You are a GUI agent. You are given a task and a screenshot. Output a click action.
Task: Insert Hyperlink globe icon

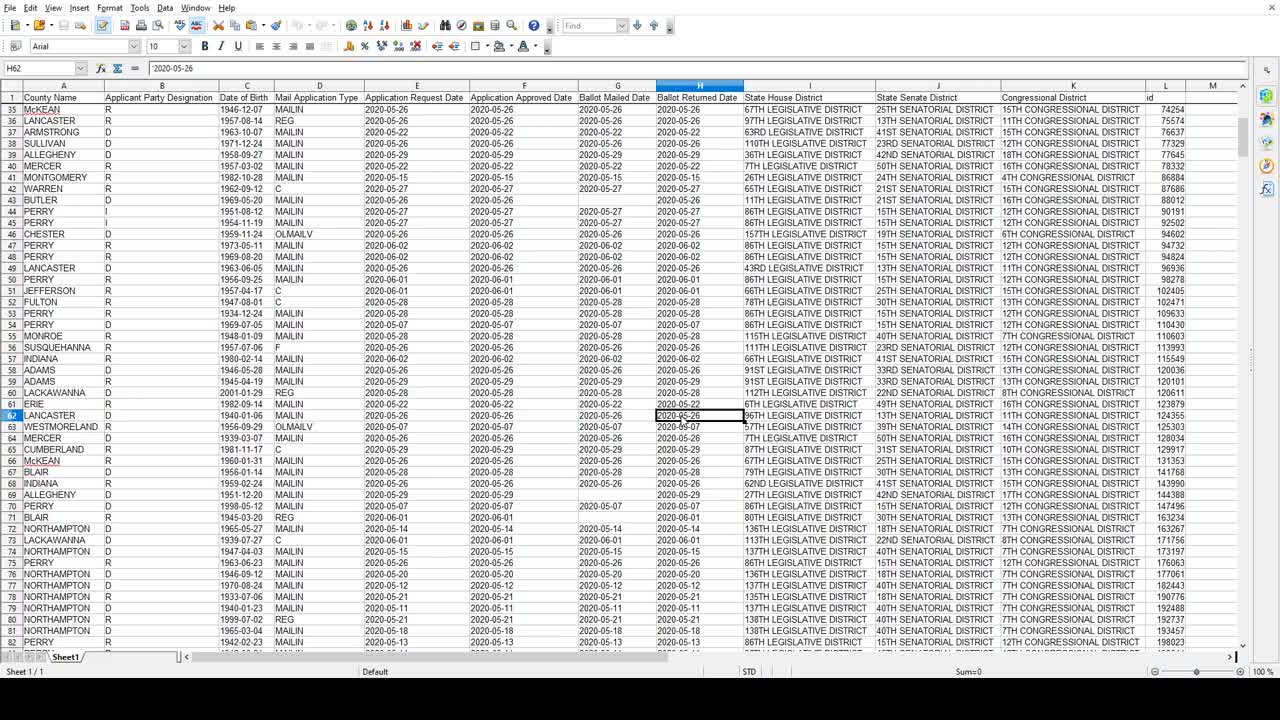(351, 25)
